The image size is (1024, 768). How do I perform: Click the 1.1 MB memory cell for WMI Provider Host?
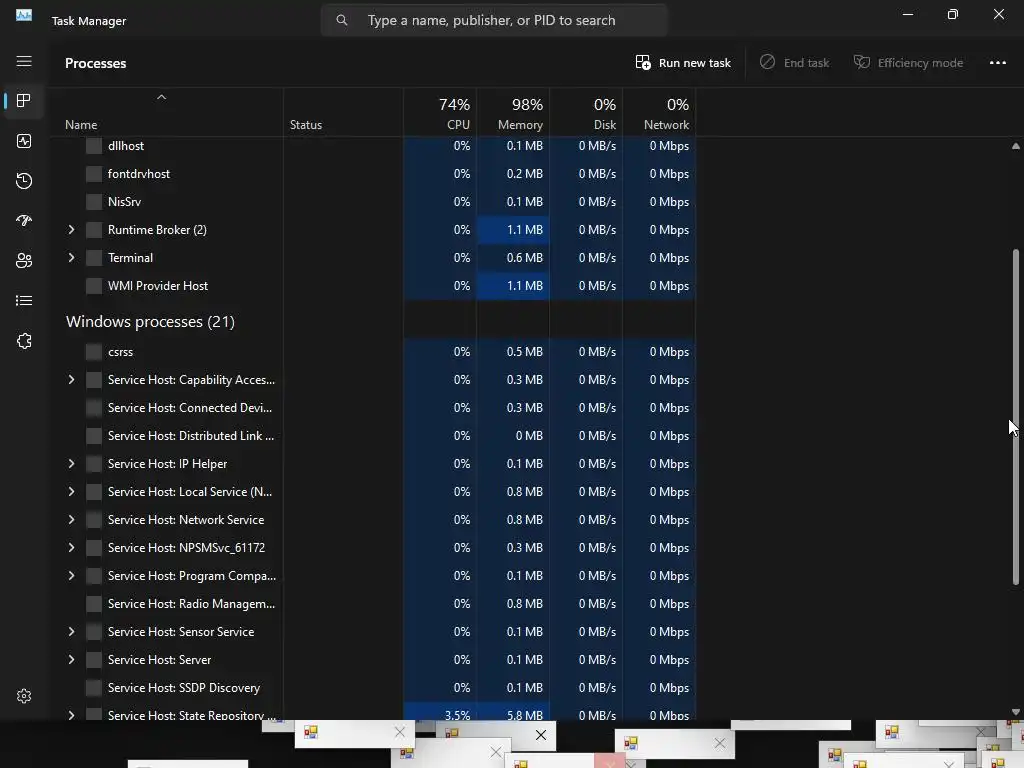click(513, 286)
